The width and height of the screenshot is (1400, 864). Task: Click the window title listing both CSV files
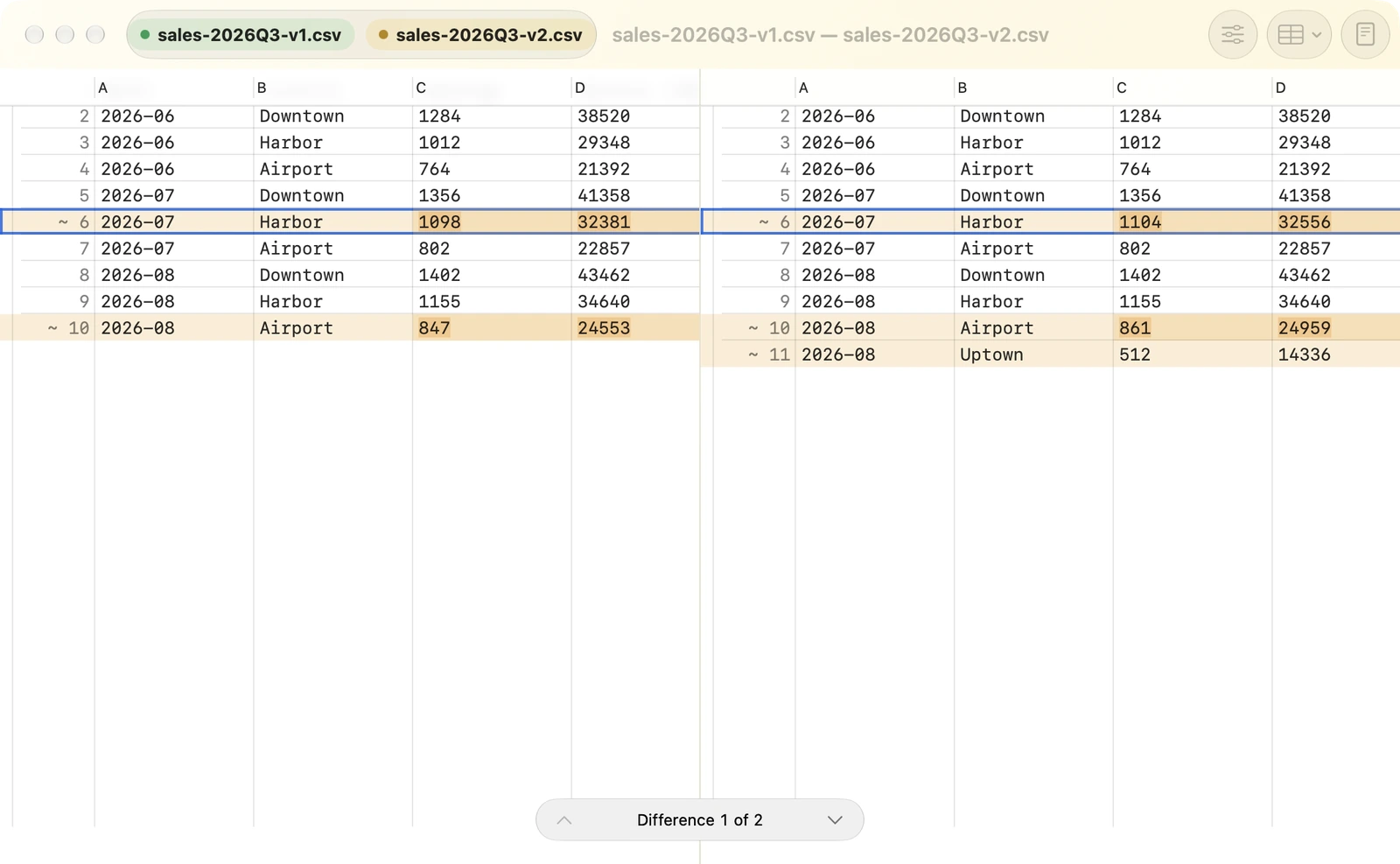point(830,35)
